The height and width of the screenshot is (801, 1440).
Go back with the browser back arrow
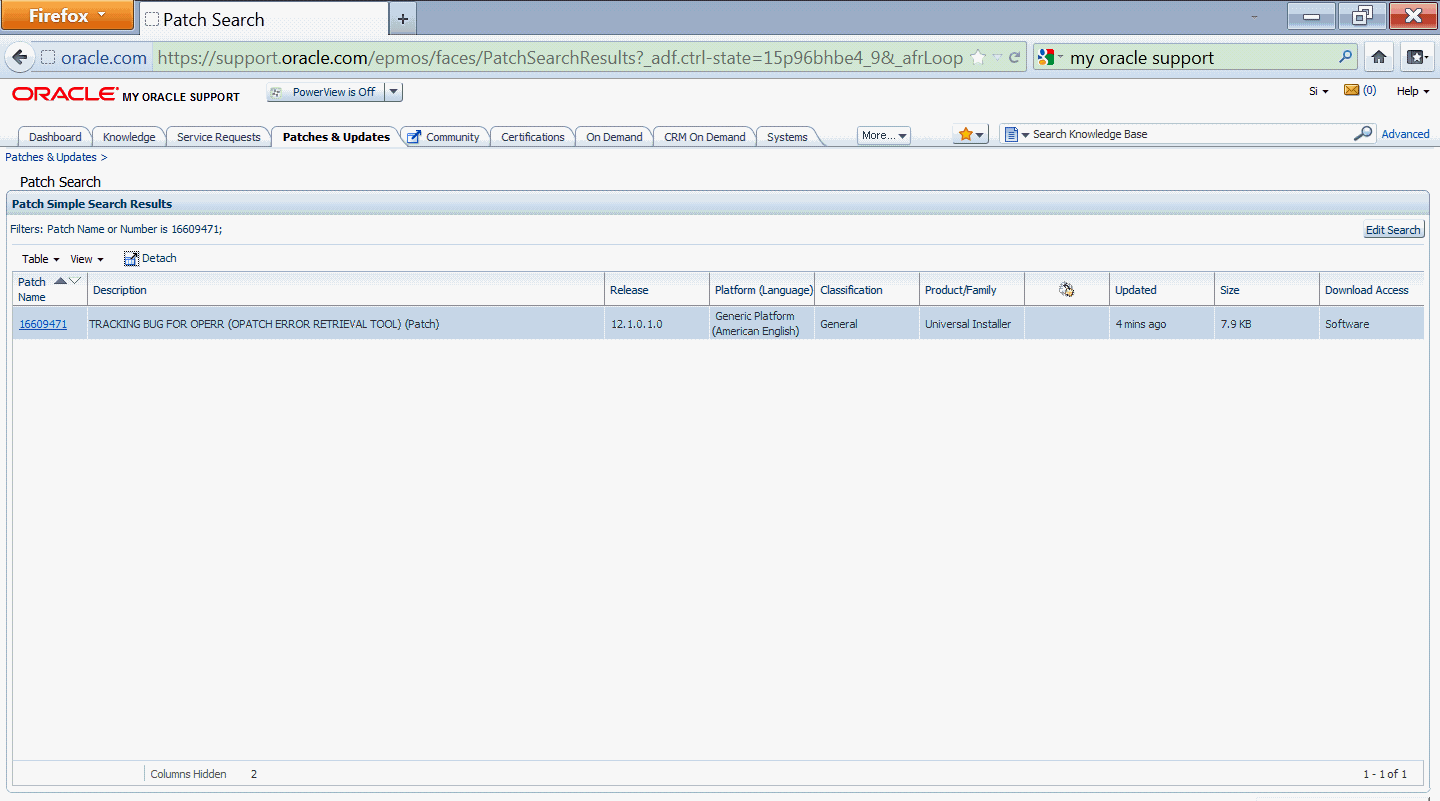19,57
